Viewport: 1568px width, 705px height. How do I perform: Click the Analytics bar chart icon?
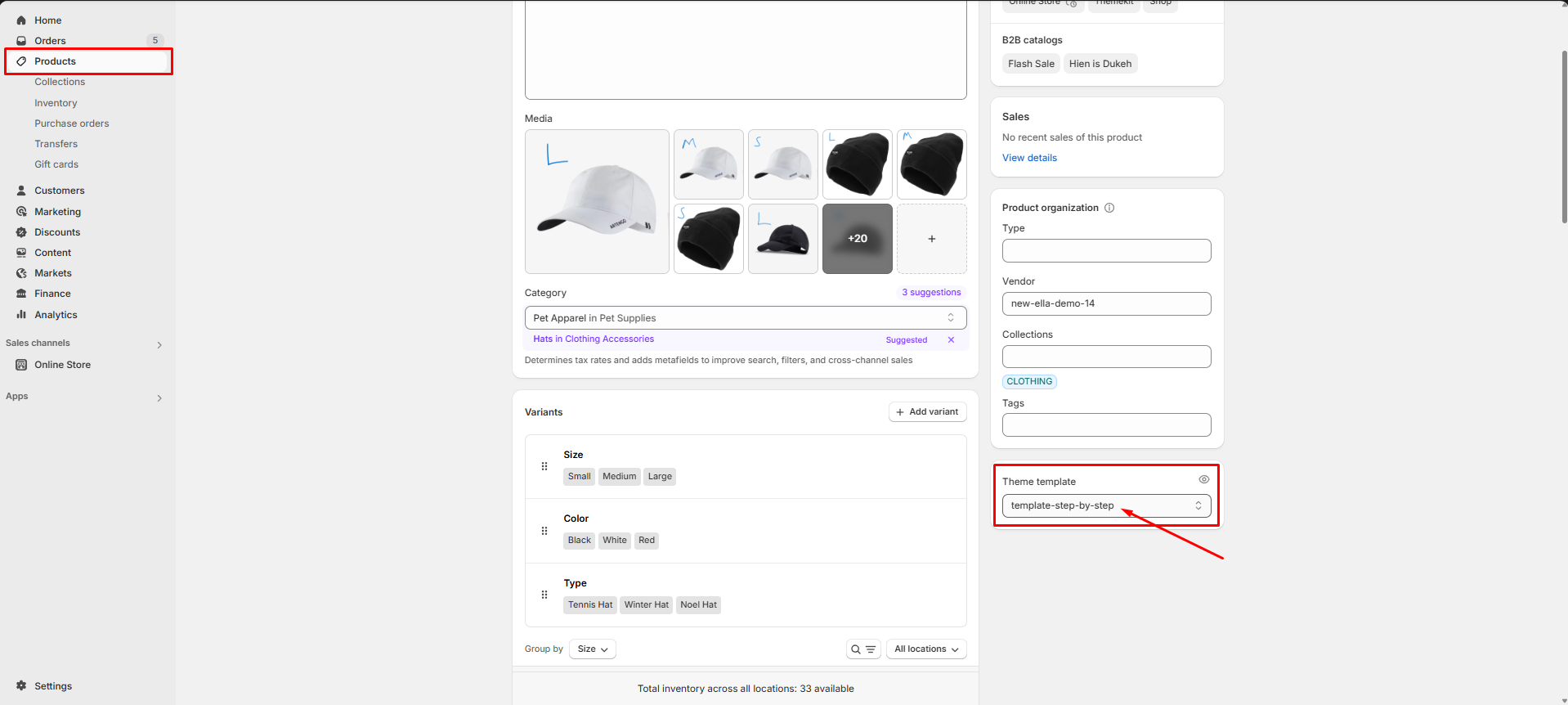point(21,314)
